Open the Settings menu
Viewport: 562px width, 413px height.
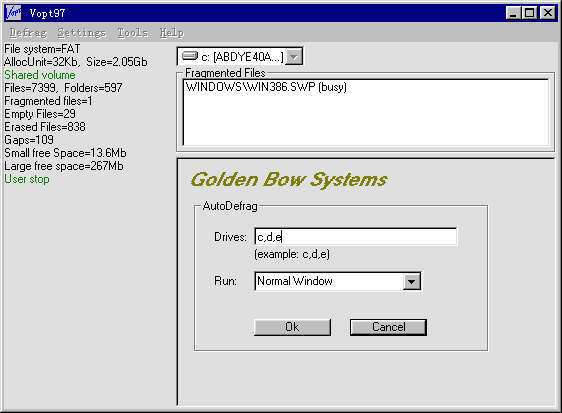click(82, 33)
